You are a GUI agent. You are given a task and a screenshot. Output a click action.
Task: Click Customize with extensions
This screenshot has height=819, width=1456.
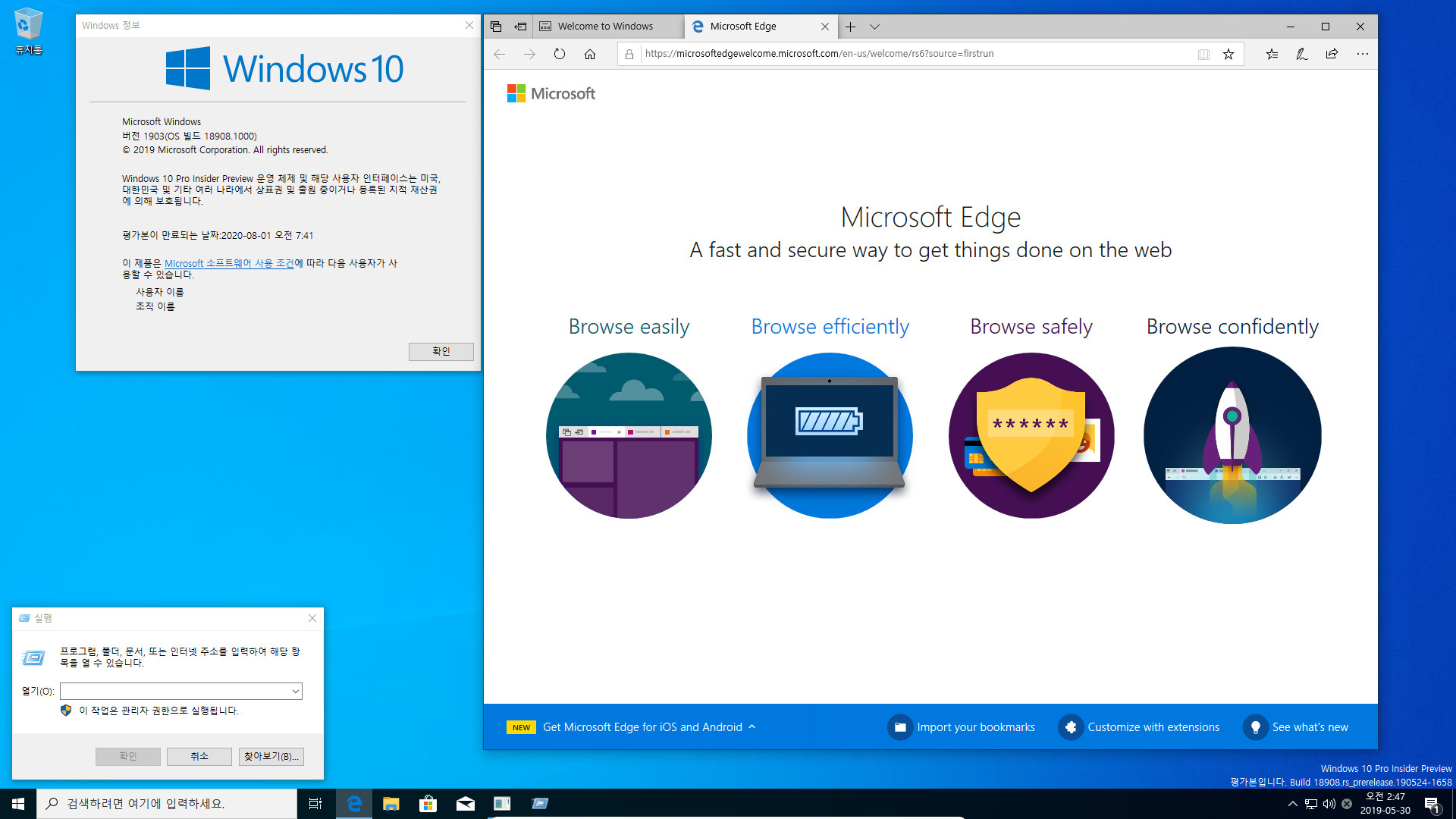(1139, 726)
